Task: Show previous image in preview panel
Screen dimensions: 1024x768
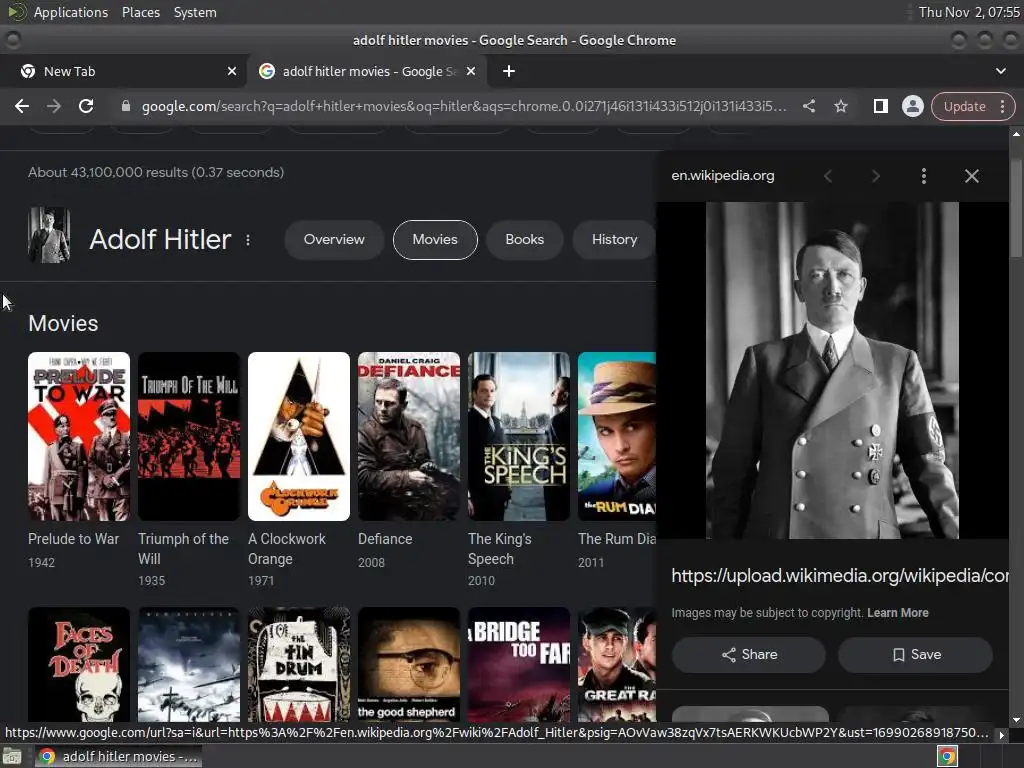Action: pyautogui.click(x=828, y=176)
